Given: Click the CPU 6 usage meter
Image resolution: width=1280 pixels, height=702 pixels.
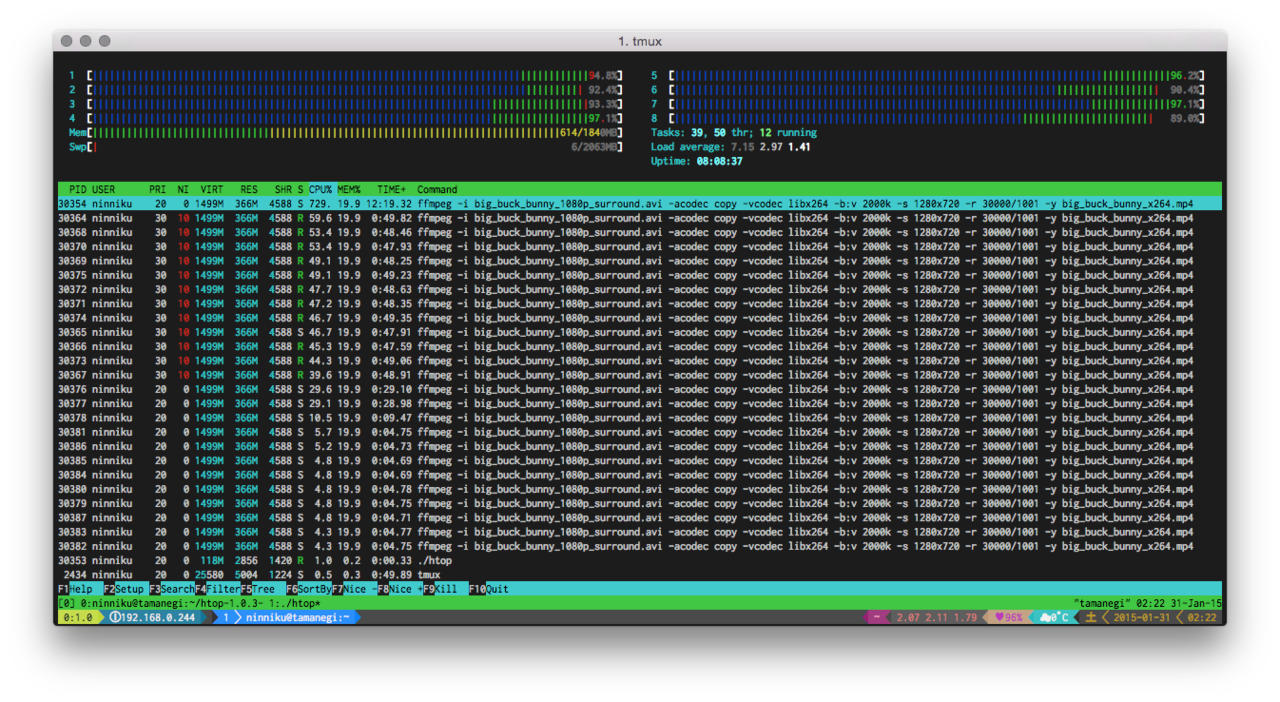Looking at the screenshot, I should click(x=928, y=89).
